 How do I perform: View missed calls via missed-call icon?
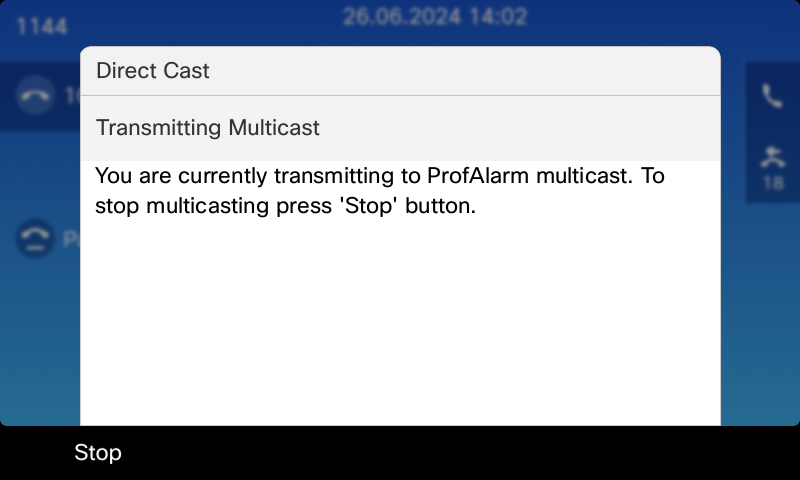[x=773, y=157]
